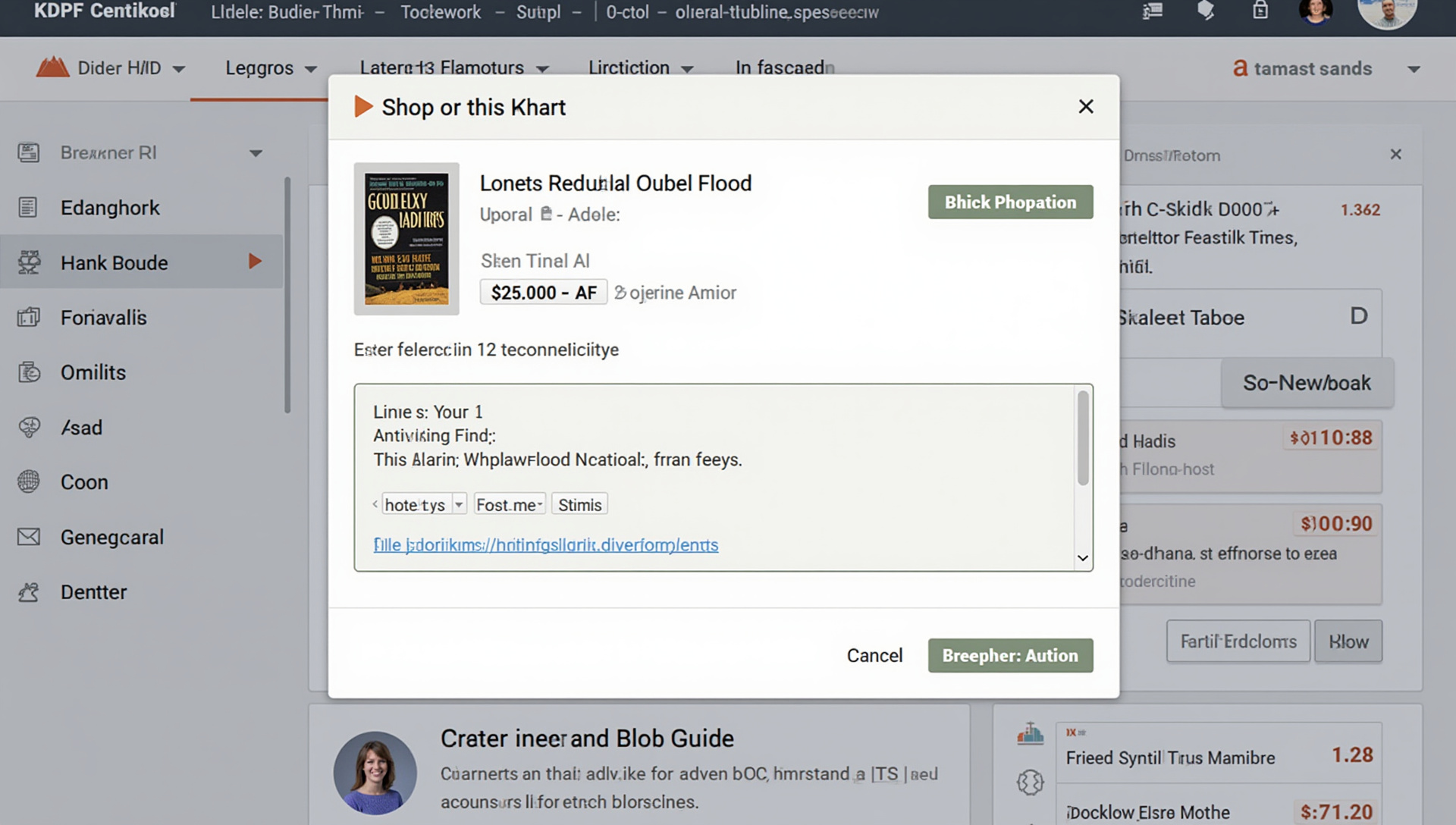
Task: Click the Denter sidebar icon
Action: click(28, 592)
